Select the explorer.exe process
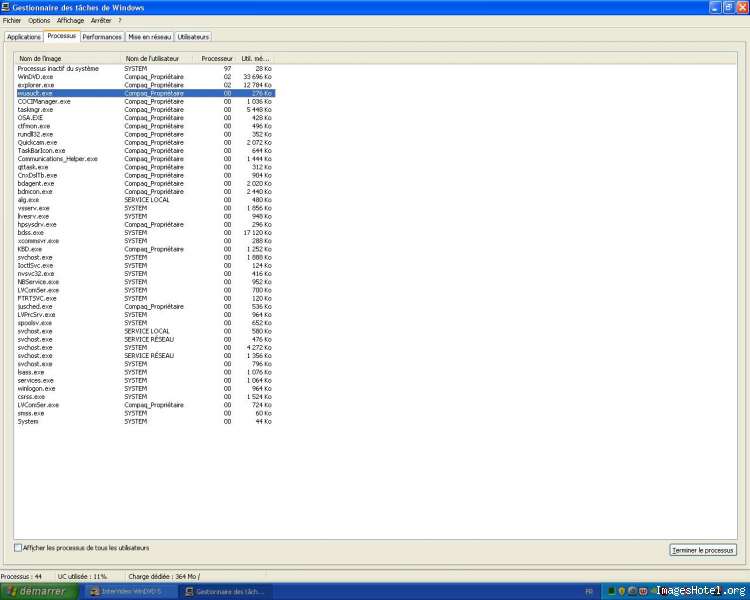The image size is (750, 600). tap(145, 85)
